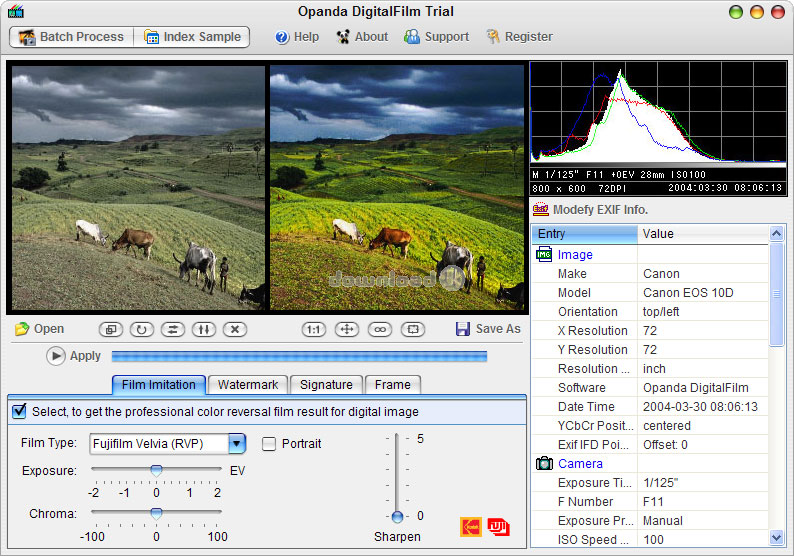Switch to the Film Imitation tab
This screenshot has height=556, width=794.
point(158,385)
